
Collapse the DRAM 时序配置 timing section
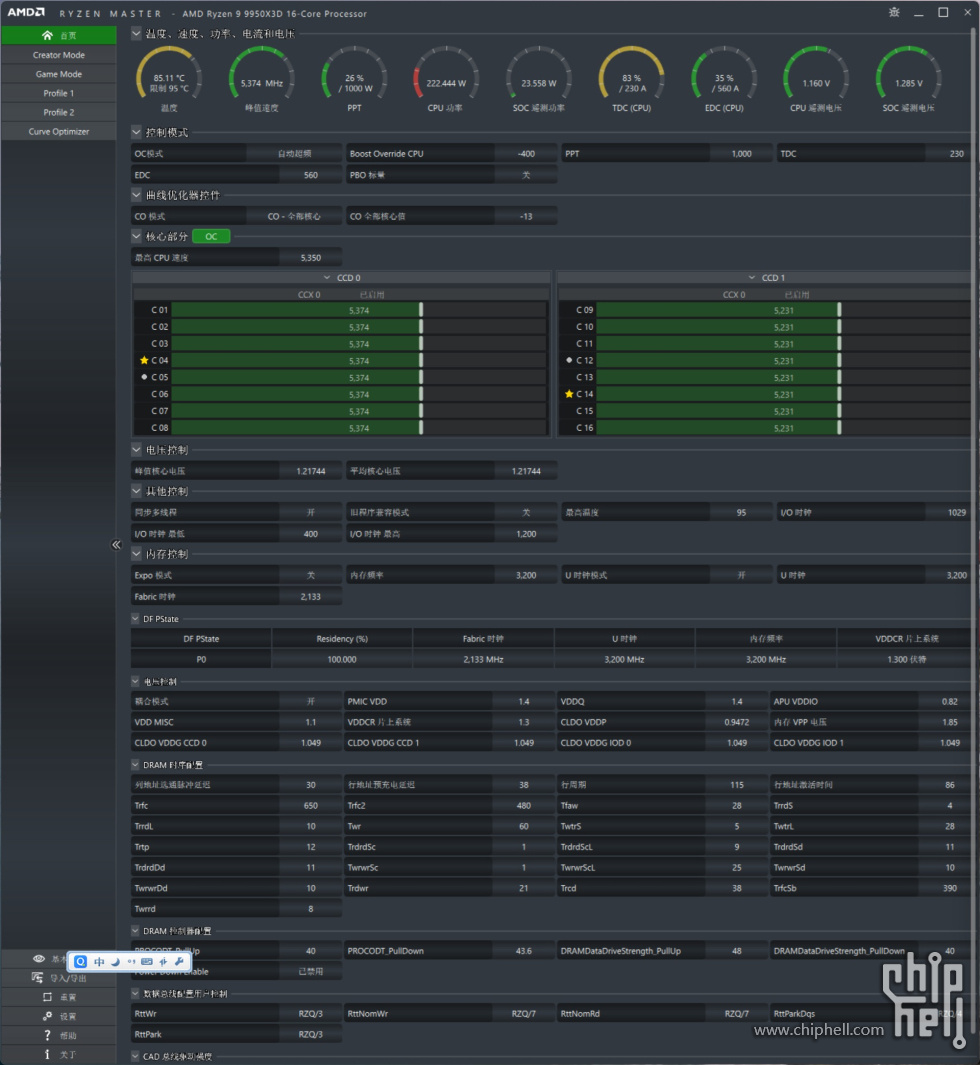(x=135, y=765)
